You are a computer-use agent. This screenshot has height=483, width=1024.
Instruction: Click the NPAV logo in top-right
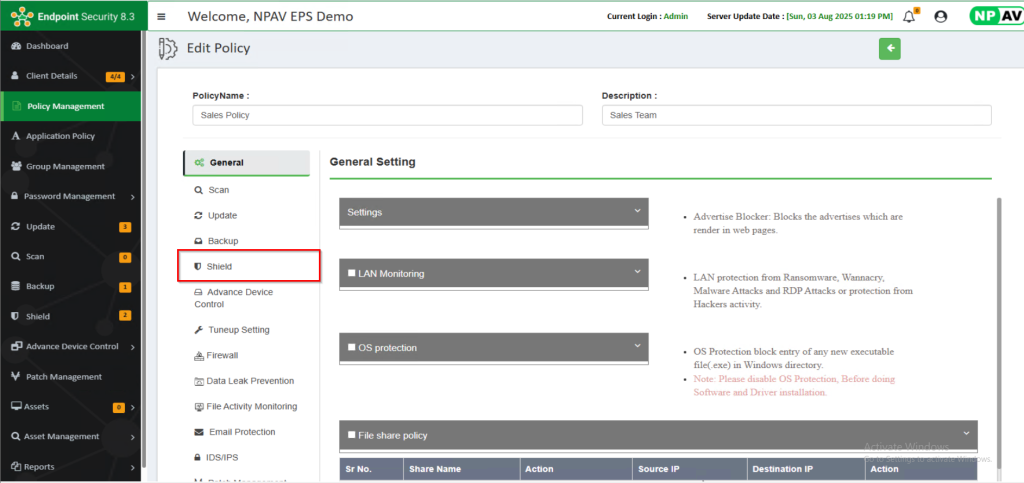994,16
